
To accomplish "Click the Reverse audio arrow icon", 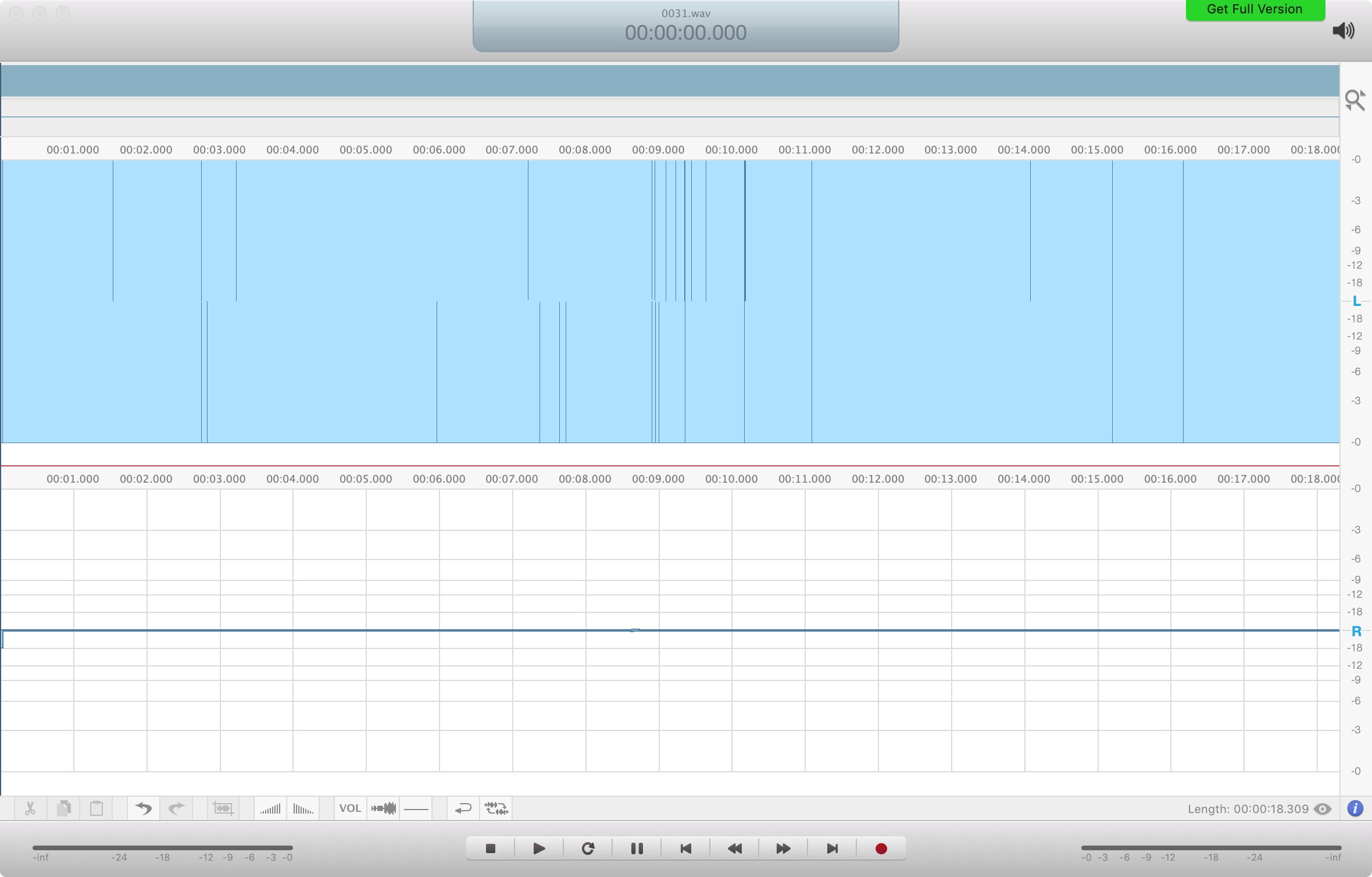I will click(x=463, y=808).
